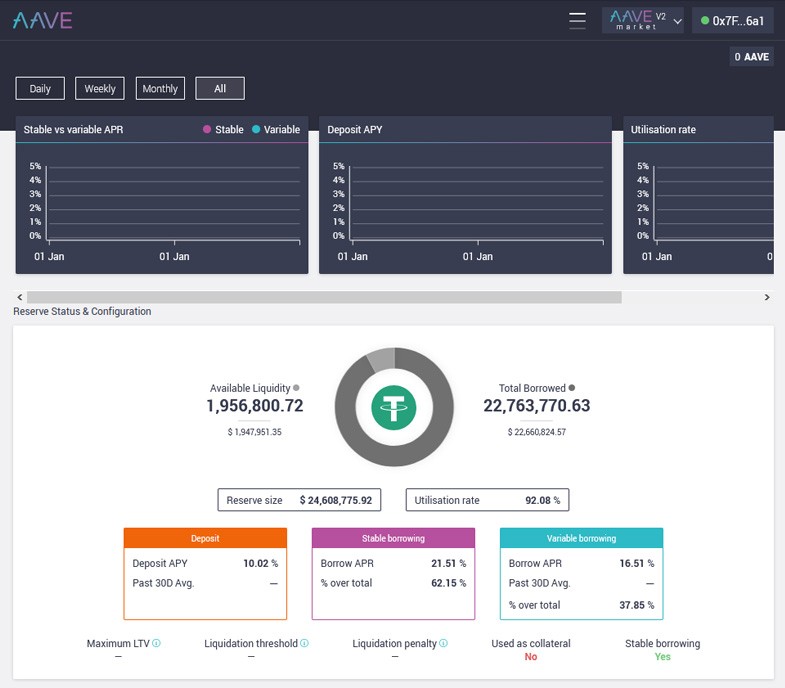
Task: Click the scrollbar left arrow
Action: point(20,297)
